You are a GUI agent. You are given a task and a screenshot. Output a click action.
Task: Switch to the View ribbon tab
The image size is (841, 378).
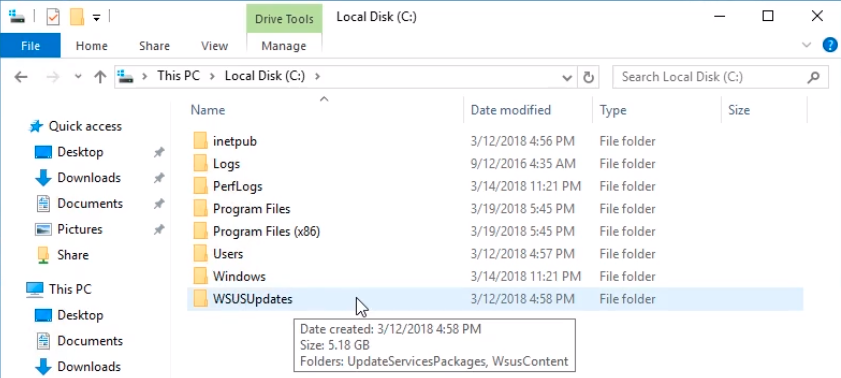point(215,46)
